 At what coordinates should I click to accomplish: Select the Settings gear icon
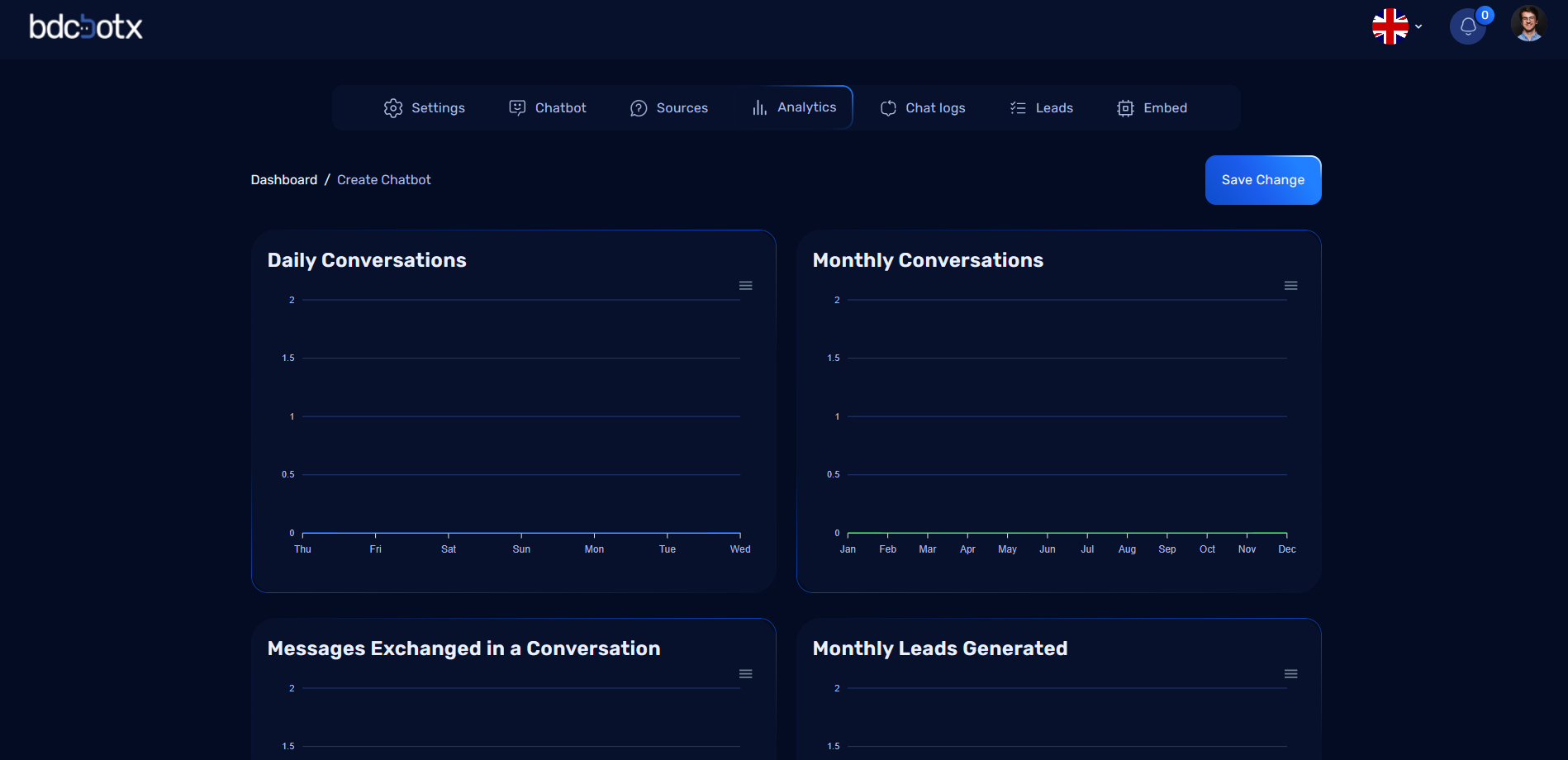[392, 107]
